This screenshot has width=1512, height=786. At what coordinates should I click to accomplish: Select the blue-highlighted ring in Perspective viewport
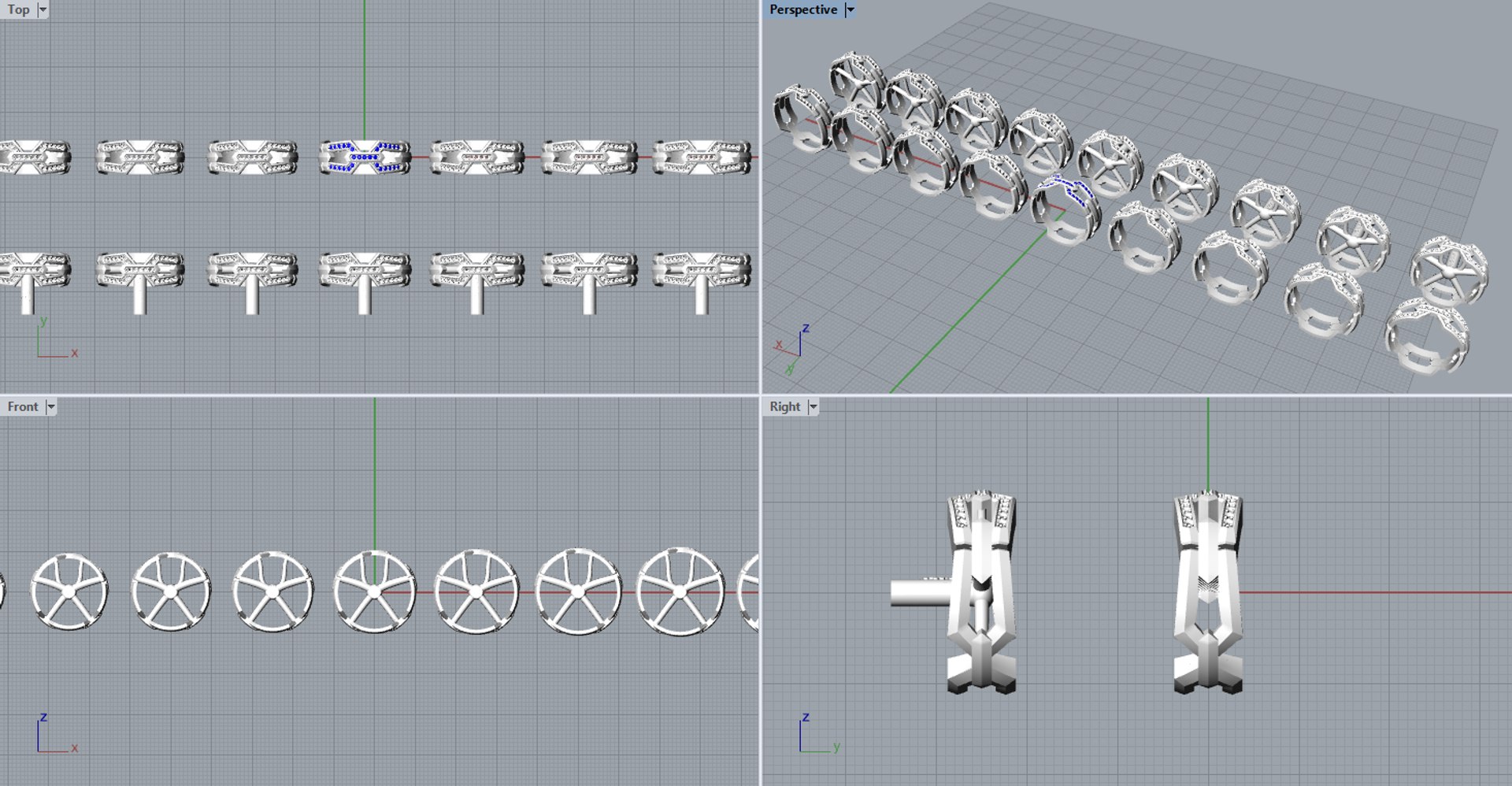pos(1065,209)
